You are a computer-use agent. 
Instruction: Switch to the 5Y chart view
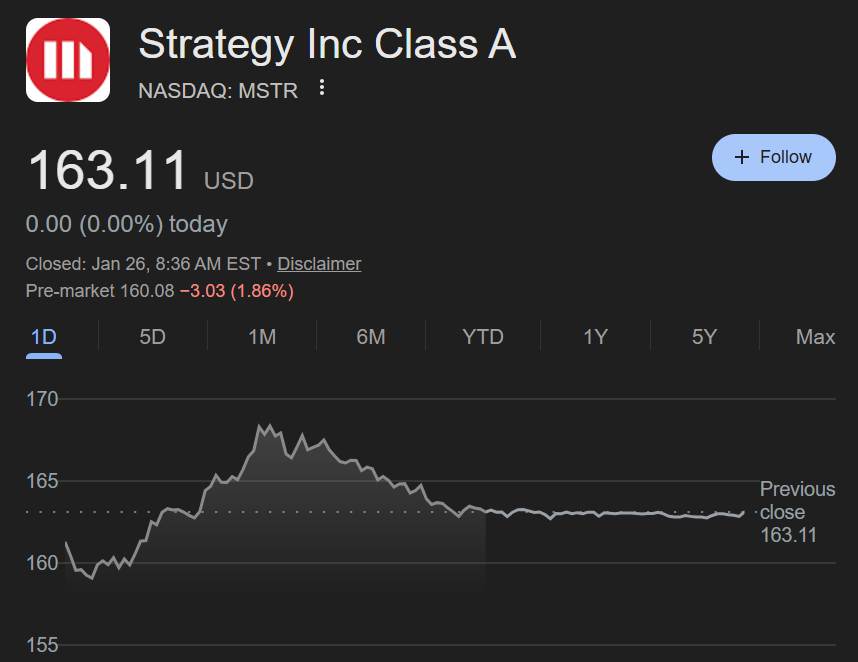click(704, 337)
